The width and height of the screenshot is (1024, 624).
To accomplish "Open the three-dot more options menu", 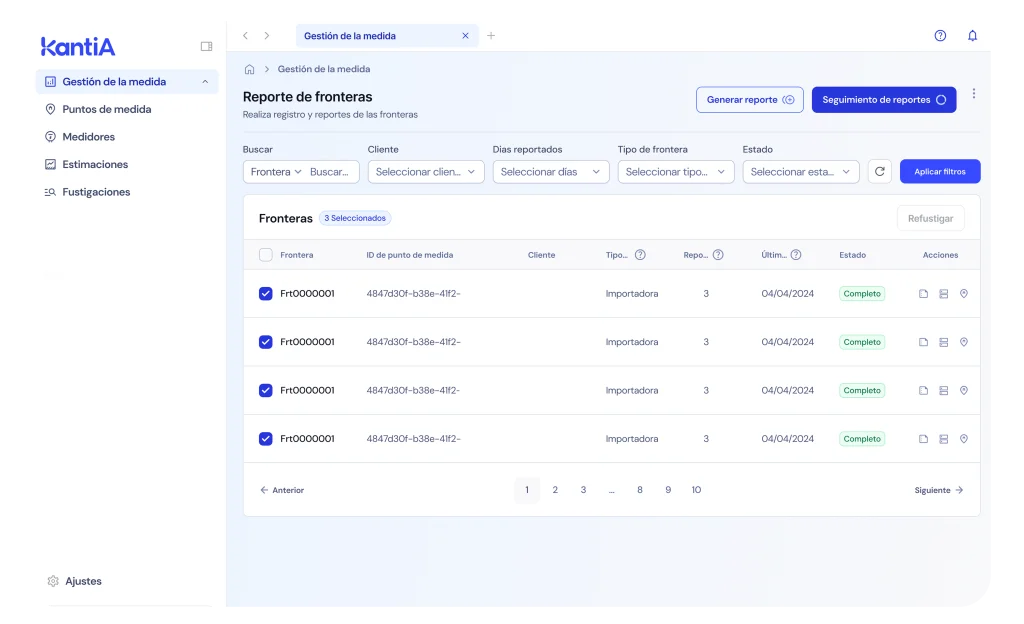I will pyautogui.click(x=974, y=94).
